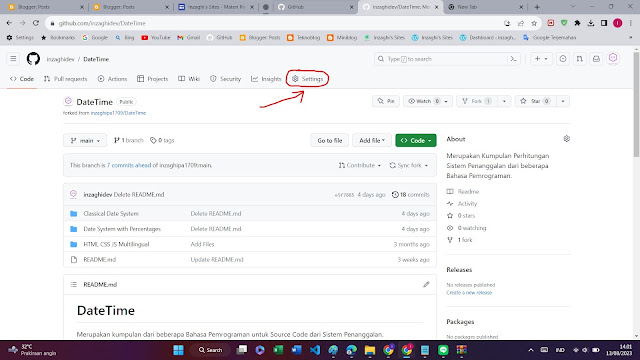Open the create new plus dropdown
Screen dimensions: 640x360
tap(541, 59)
